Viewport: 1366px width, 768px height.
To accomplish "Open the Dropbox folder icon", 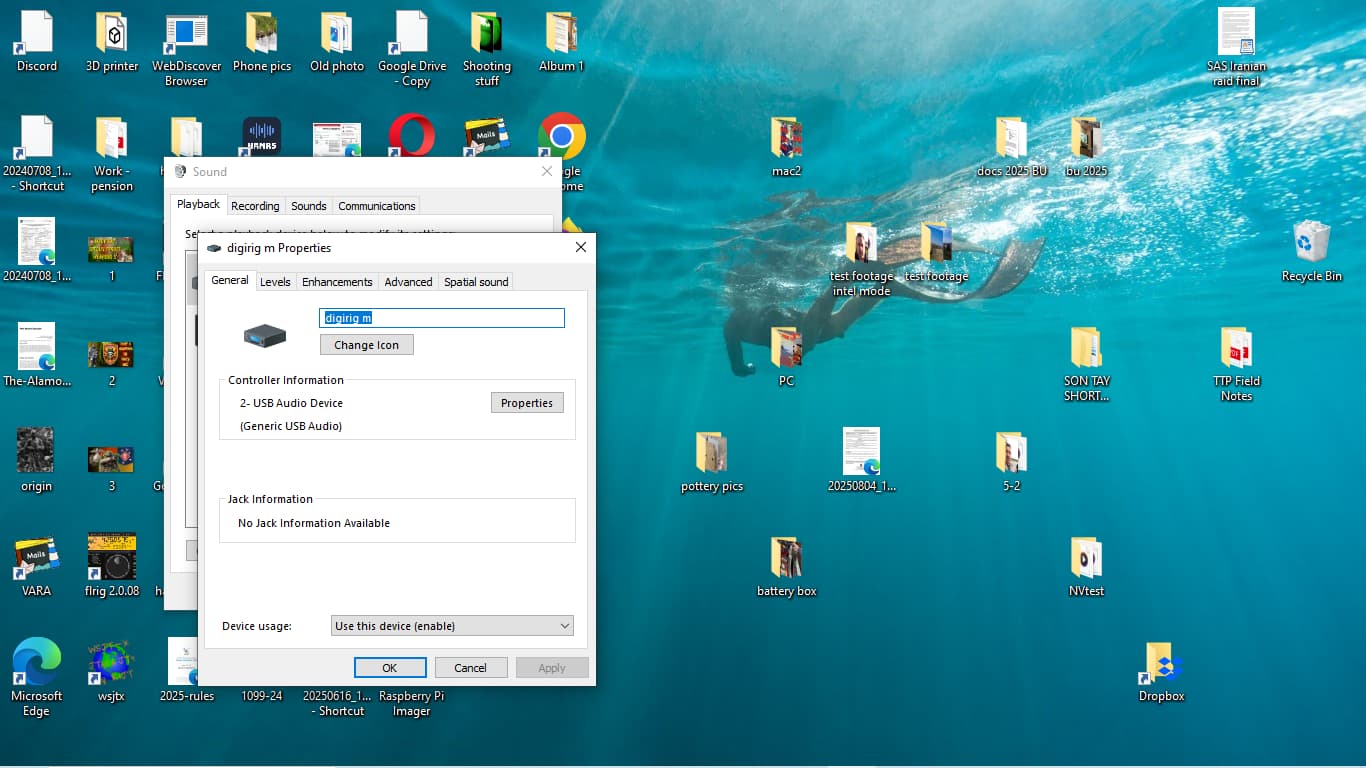I will pos(1161,663).
